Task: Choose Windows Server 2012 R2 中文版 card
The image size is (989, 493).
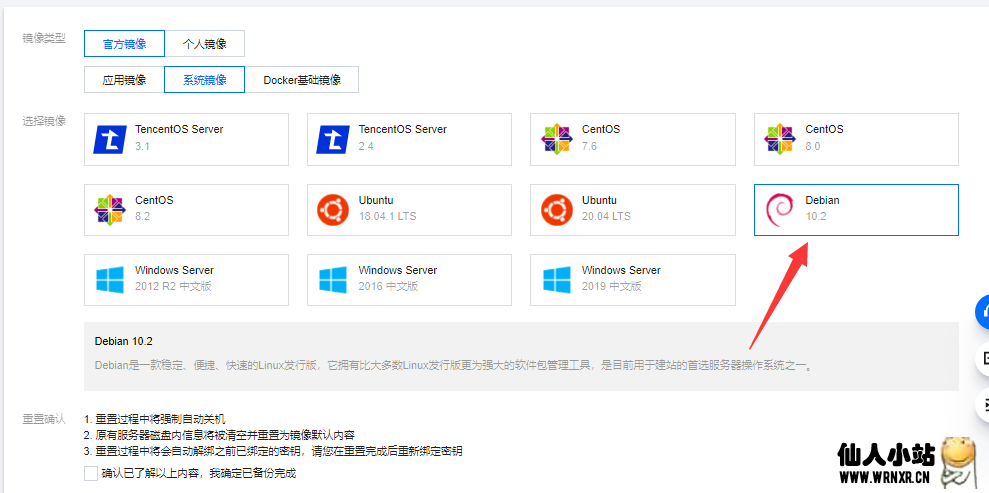Action: [186, 280]
